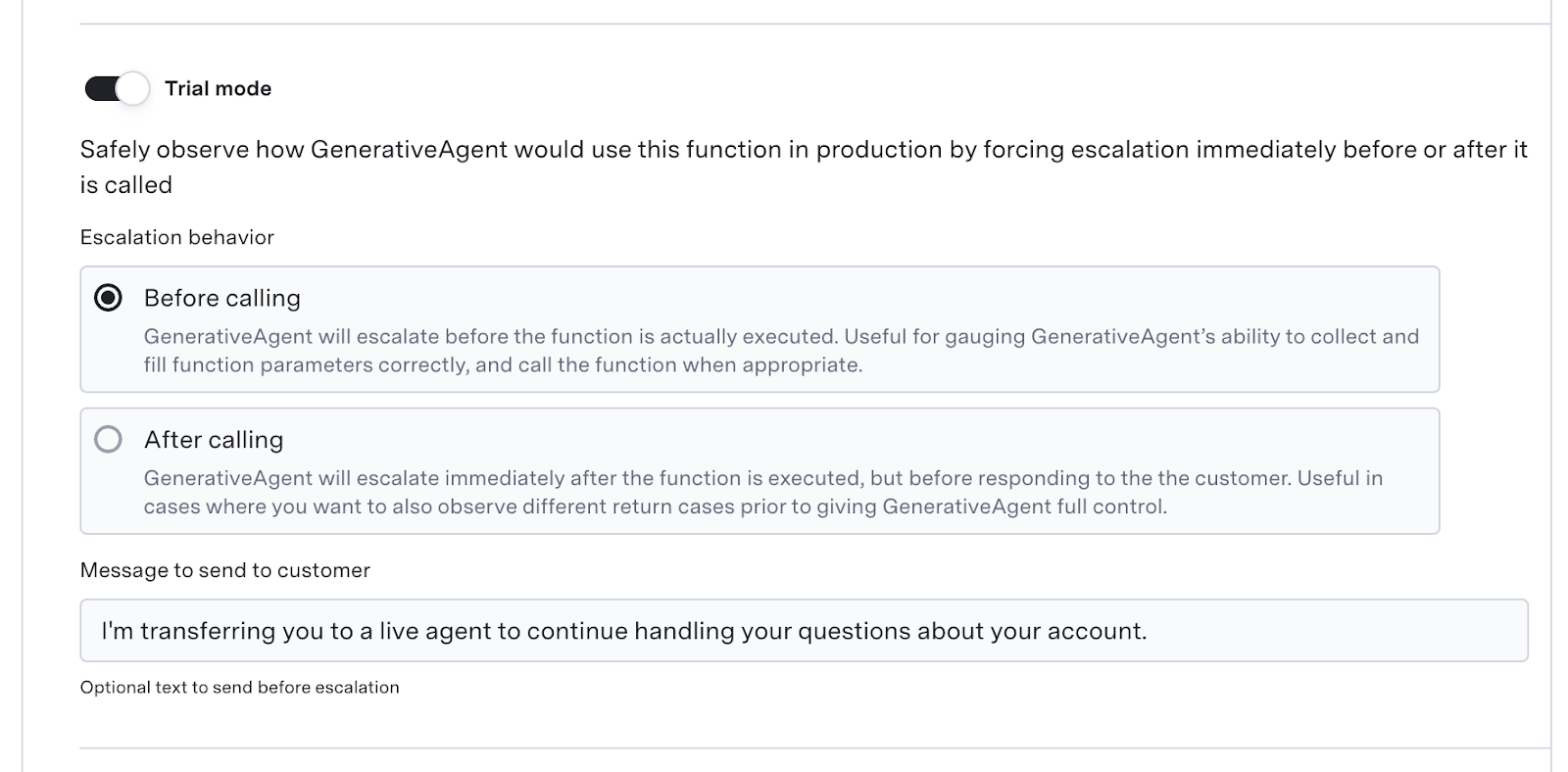This screenshot has height=772, width=1568.
Task: Place cursor after account. in message field
Action: pyautogui.click(x=1149, y=631)
